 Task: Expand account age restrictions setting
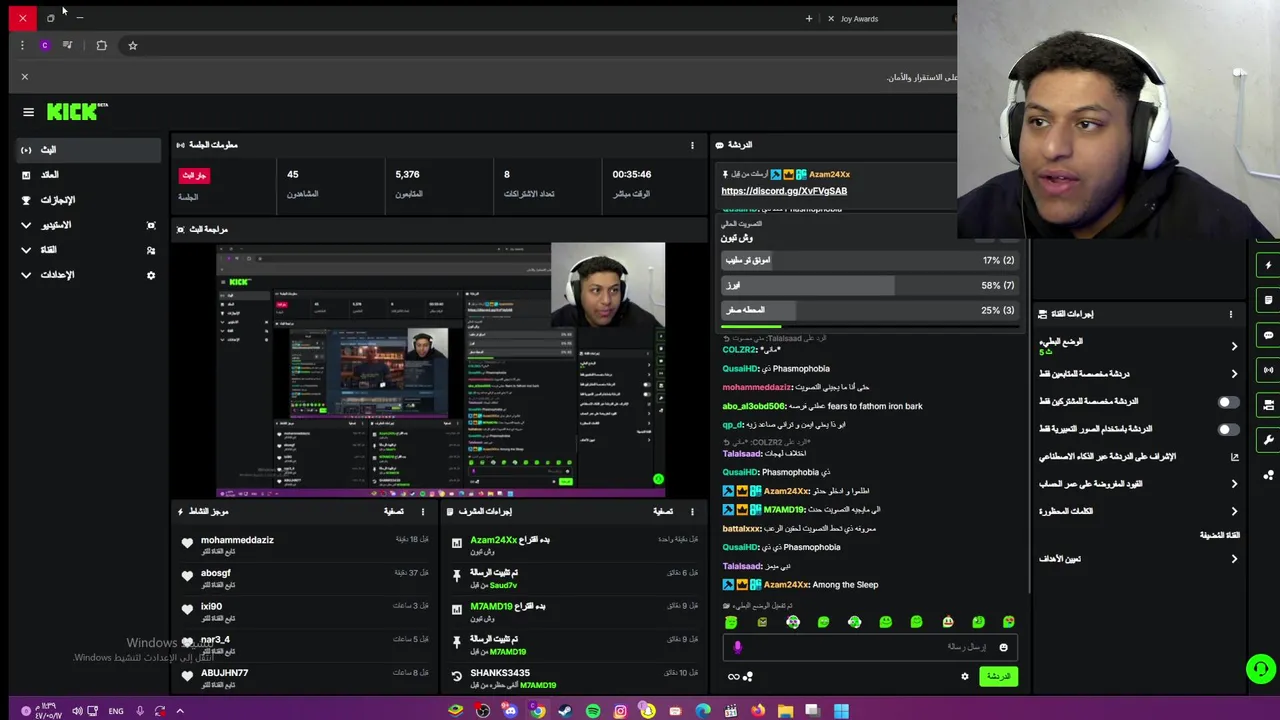(1138, 484)
